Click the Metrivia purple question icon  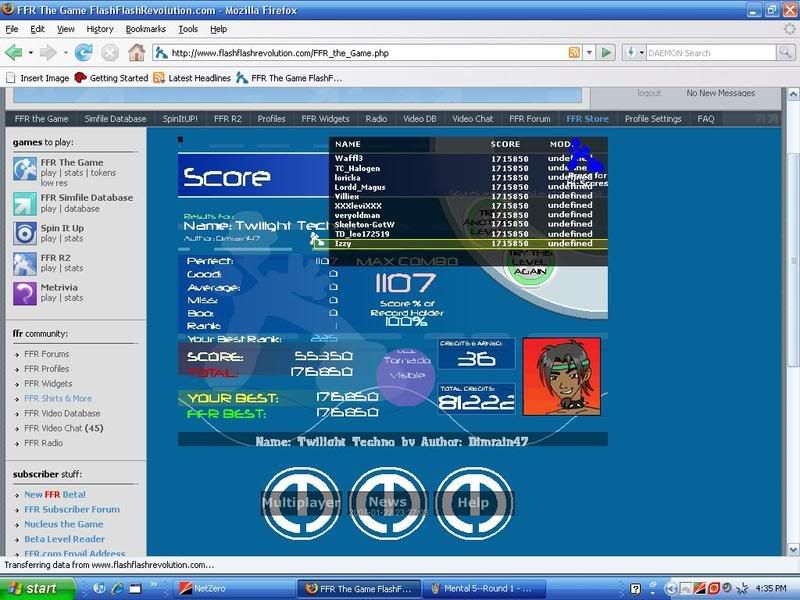[25, 292]
